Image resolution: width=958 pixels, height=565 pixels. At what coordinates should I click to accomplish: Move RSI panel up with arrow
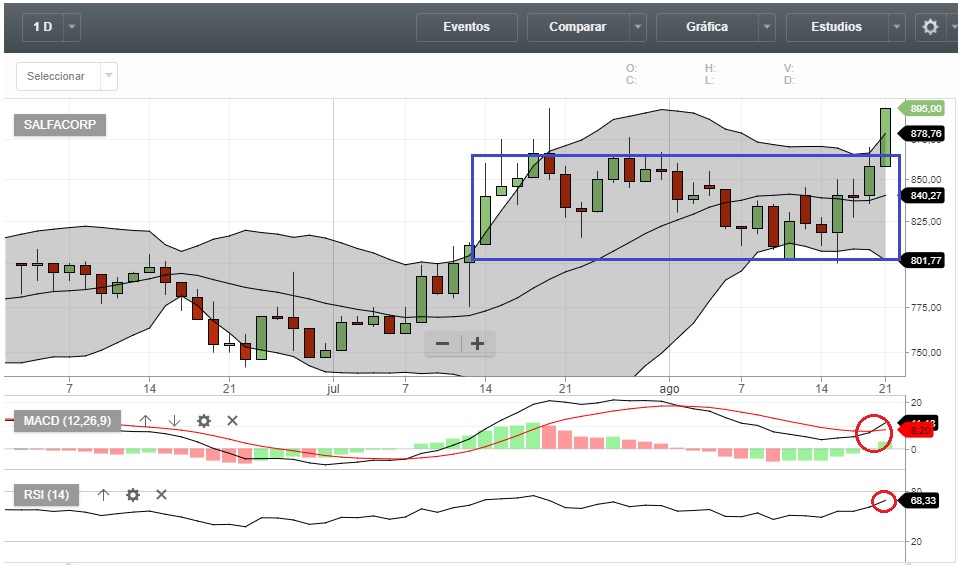click(x=103, y=495)
